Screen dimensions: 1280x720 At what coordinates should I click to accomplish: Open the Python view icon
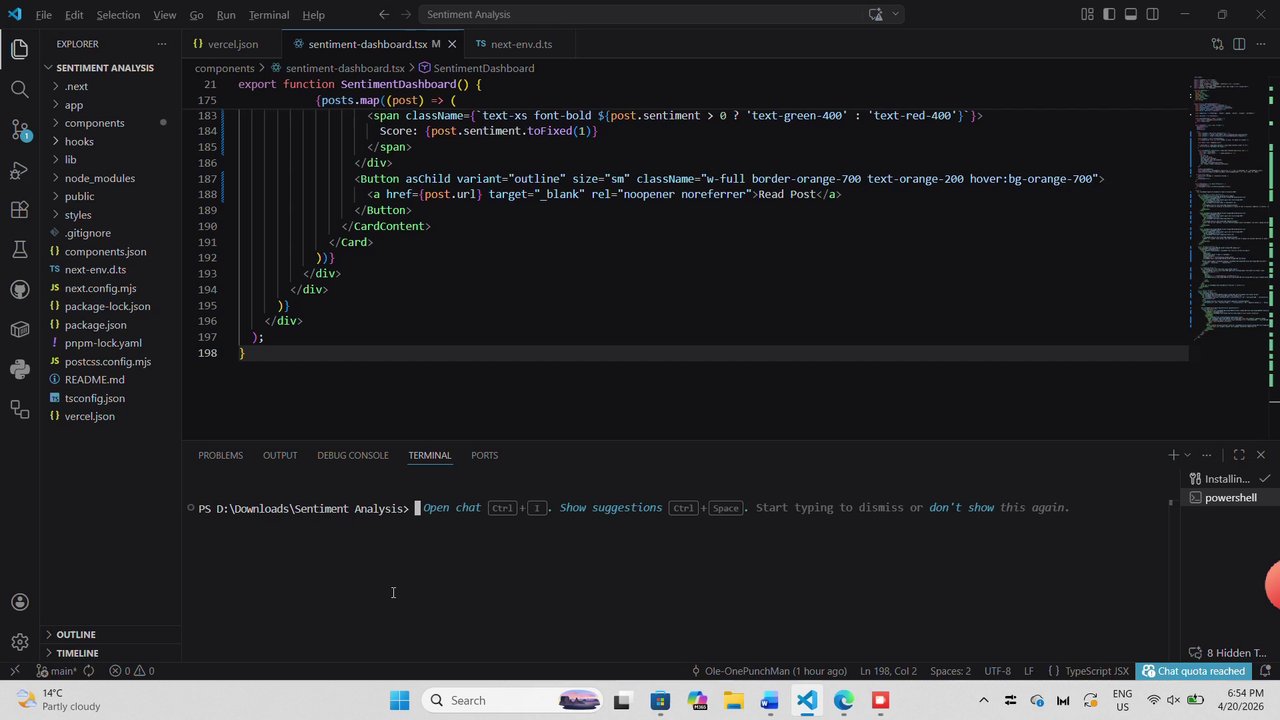pos(19,369)
